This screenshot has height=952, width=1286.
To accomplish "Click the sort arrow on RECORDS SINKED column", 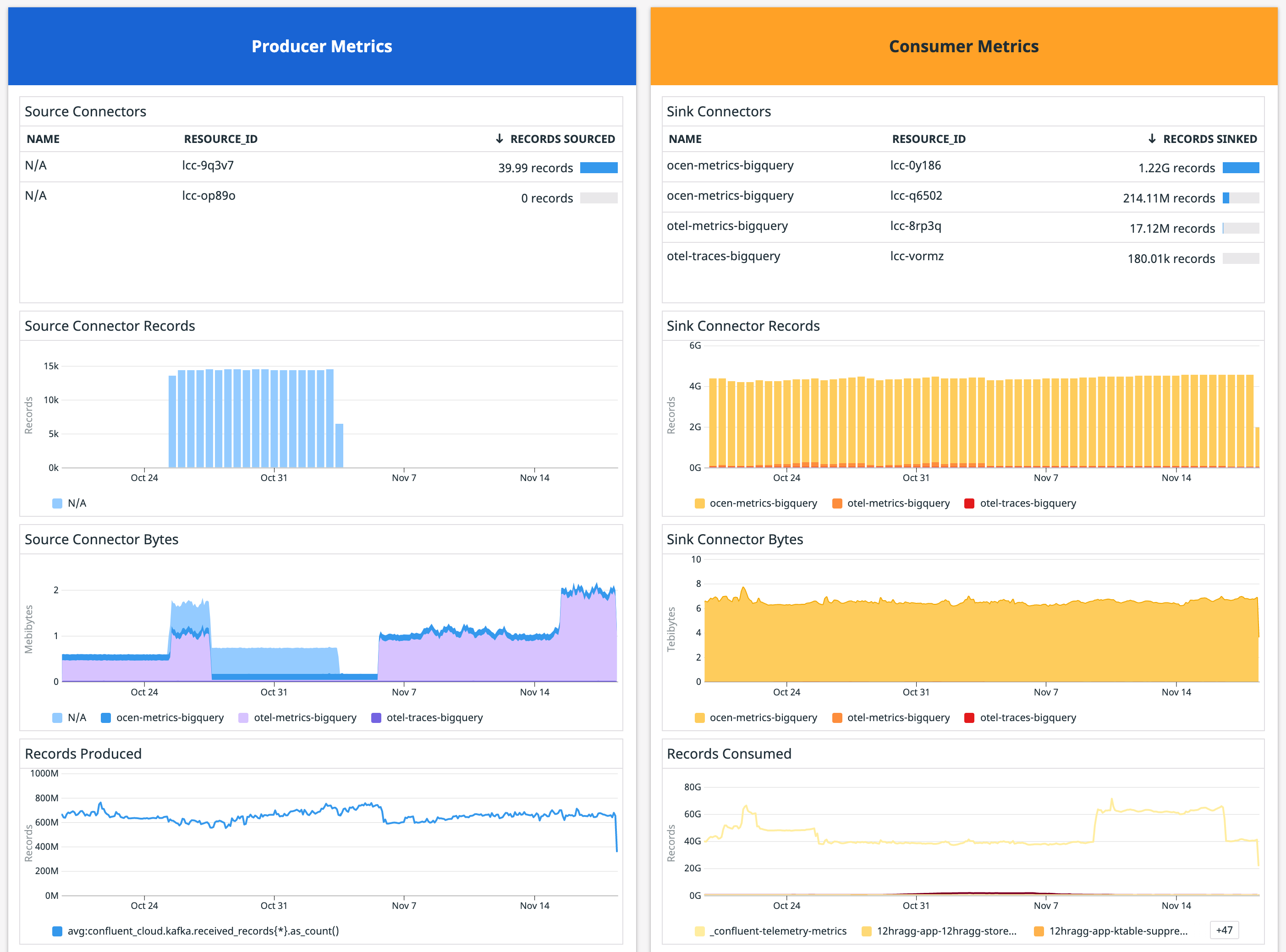I will tap(1153, 139).
